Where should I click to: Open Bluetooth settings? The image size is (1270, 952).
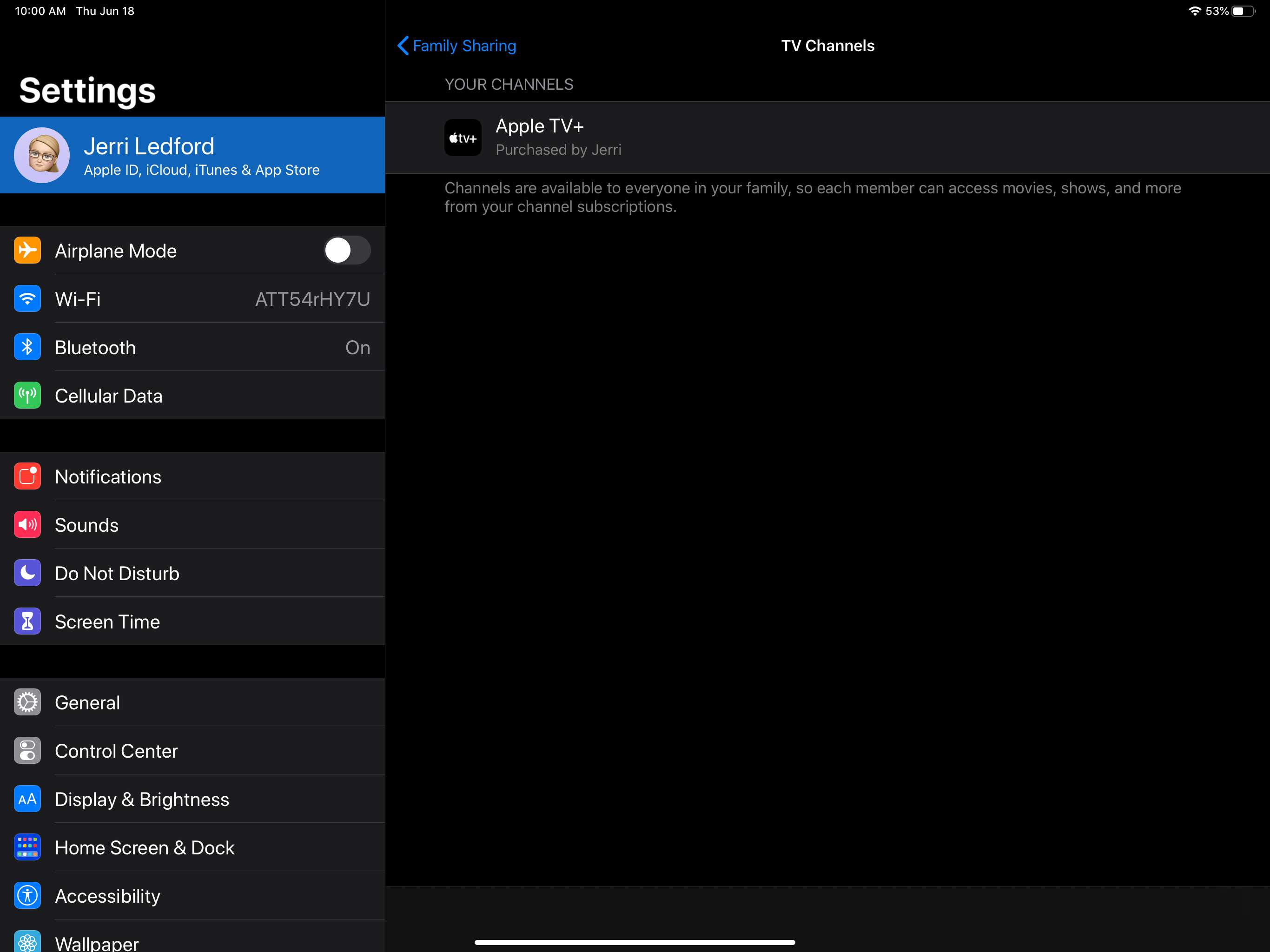click(x=192, y=347)
